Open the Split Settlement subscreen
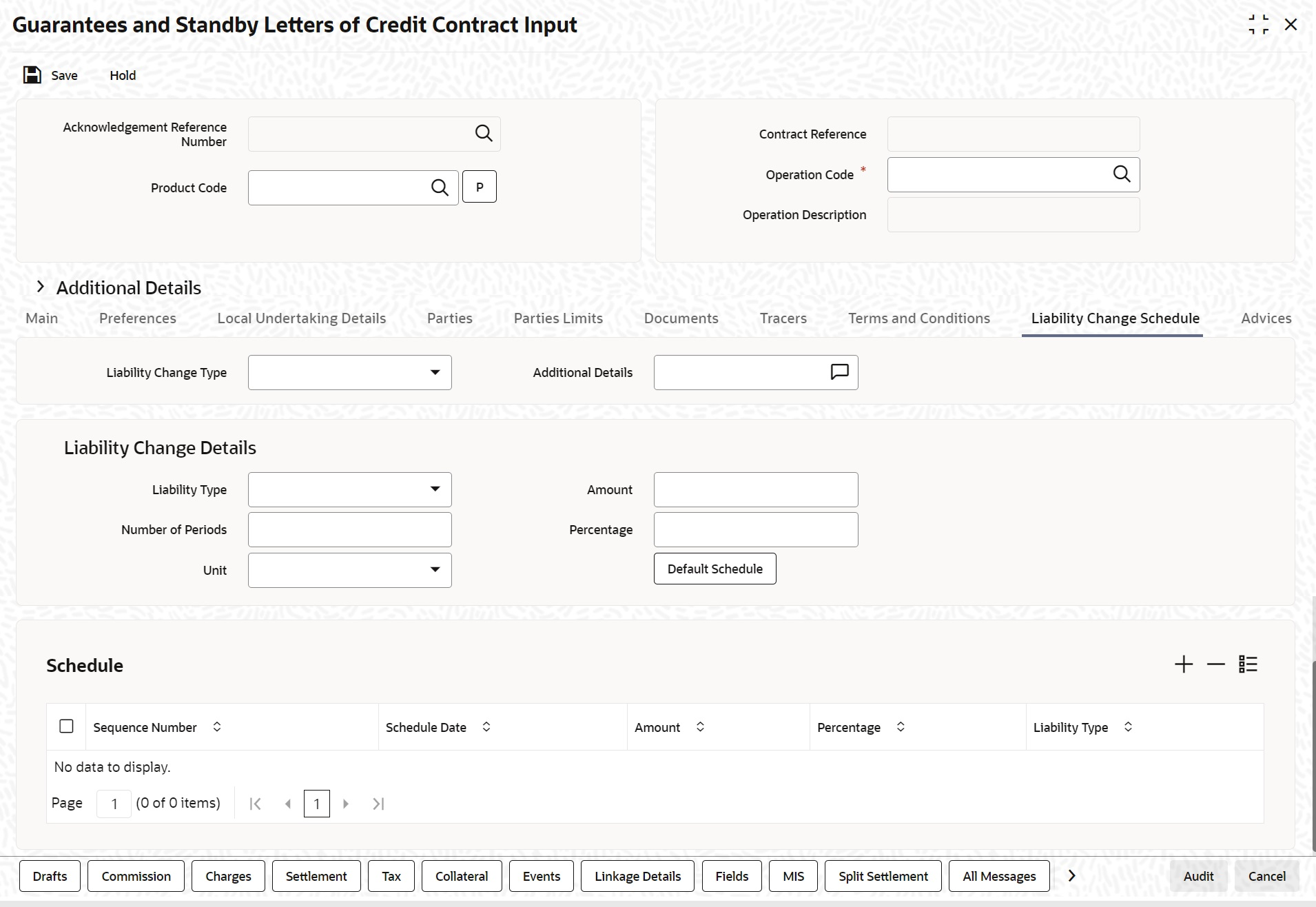This screenshot has height=907, width=1316. (883, 876)
